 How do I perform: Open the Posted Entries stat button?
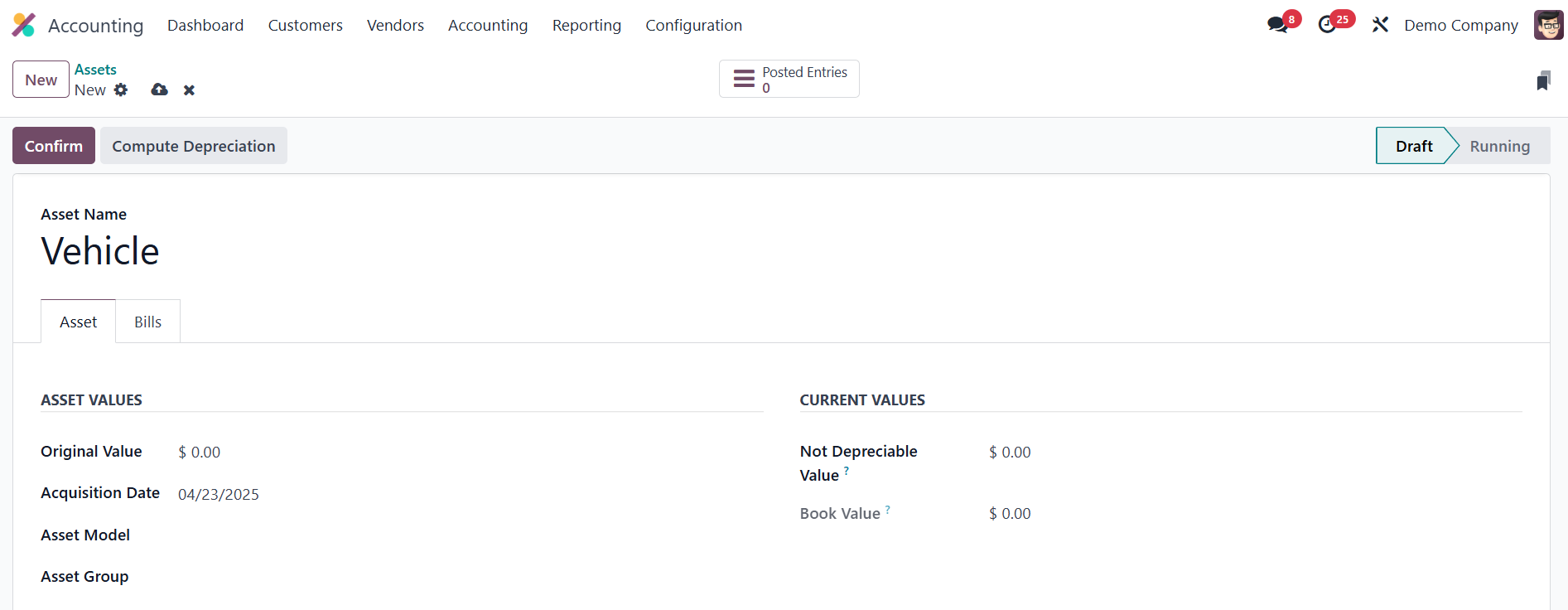pyautogui.click(x=789, y=80)
